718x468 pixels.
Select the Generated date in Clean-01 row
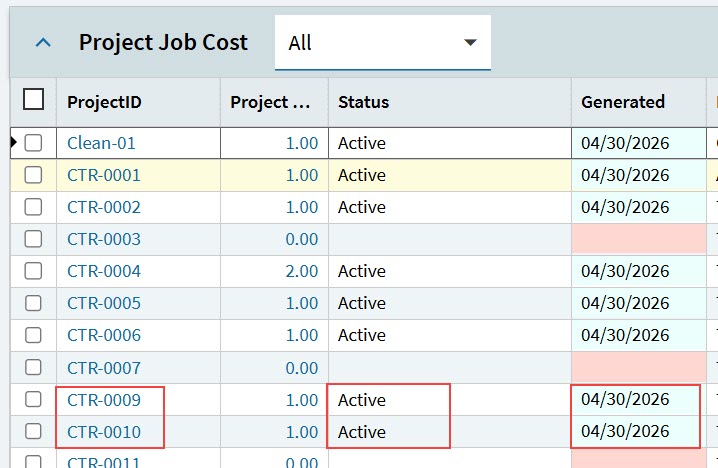click(x=625, y=143)
